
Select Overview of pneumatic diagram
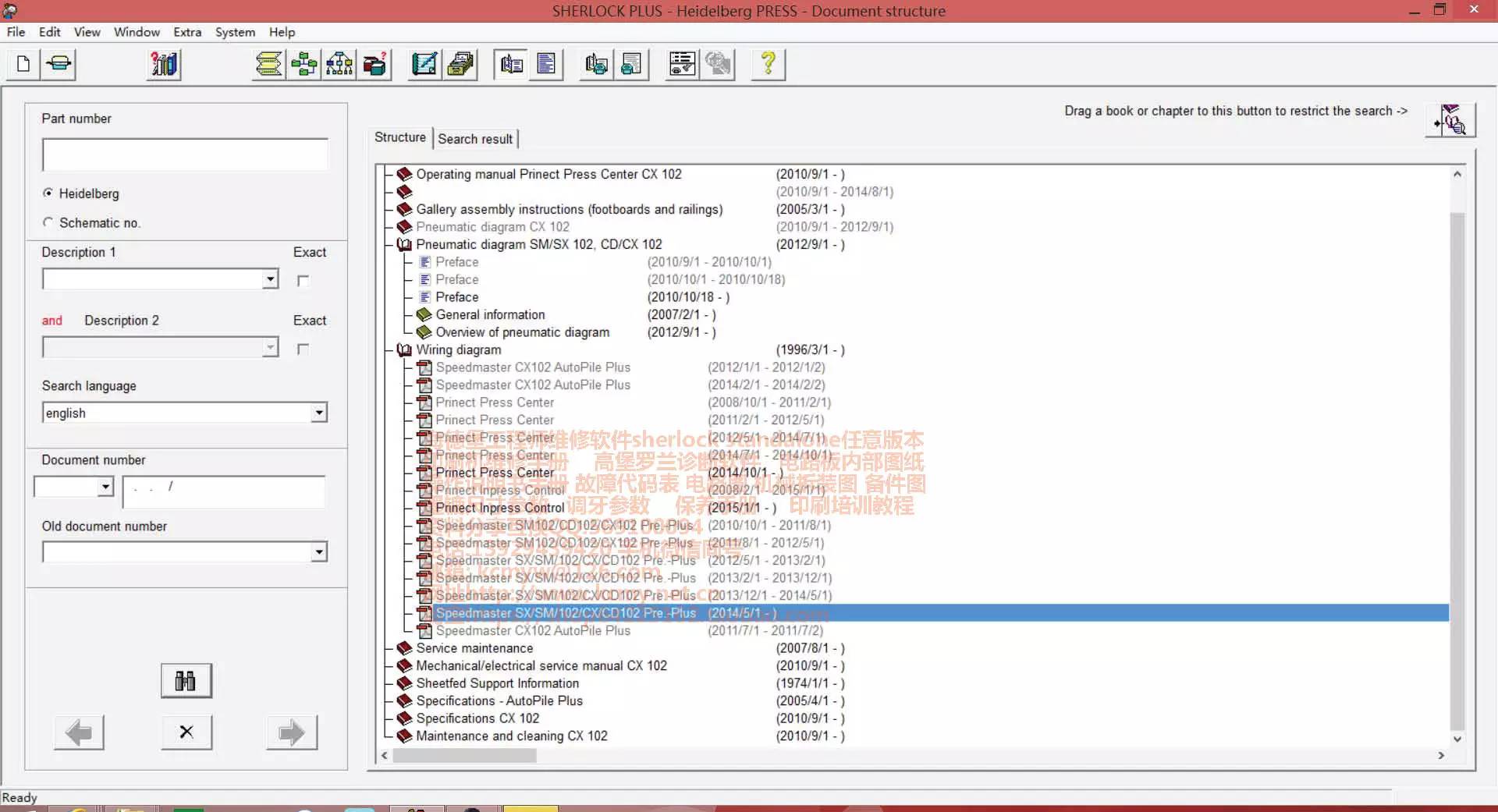522,332
